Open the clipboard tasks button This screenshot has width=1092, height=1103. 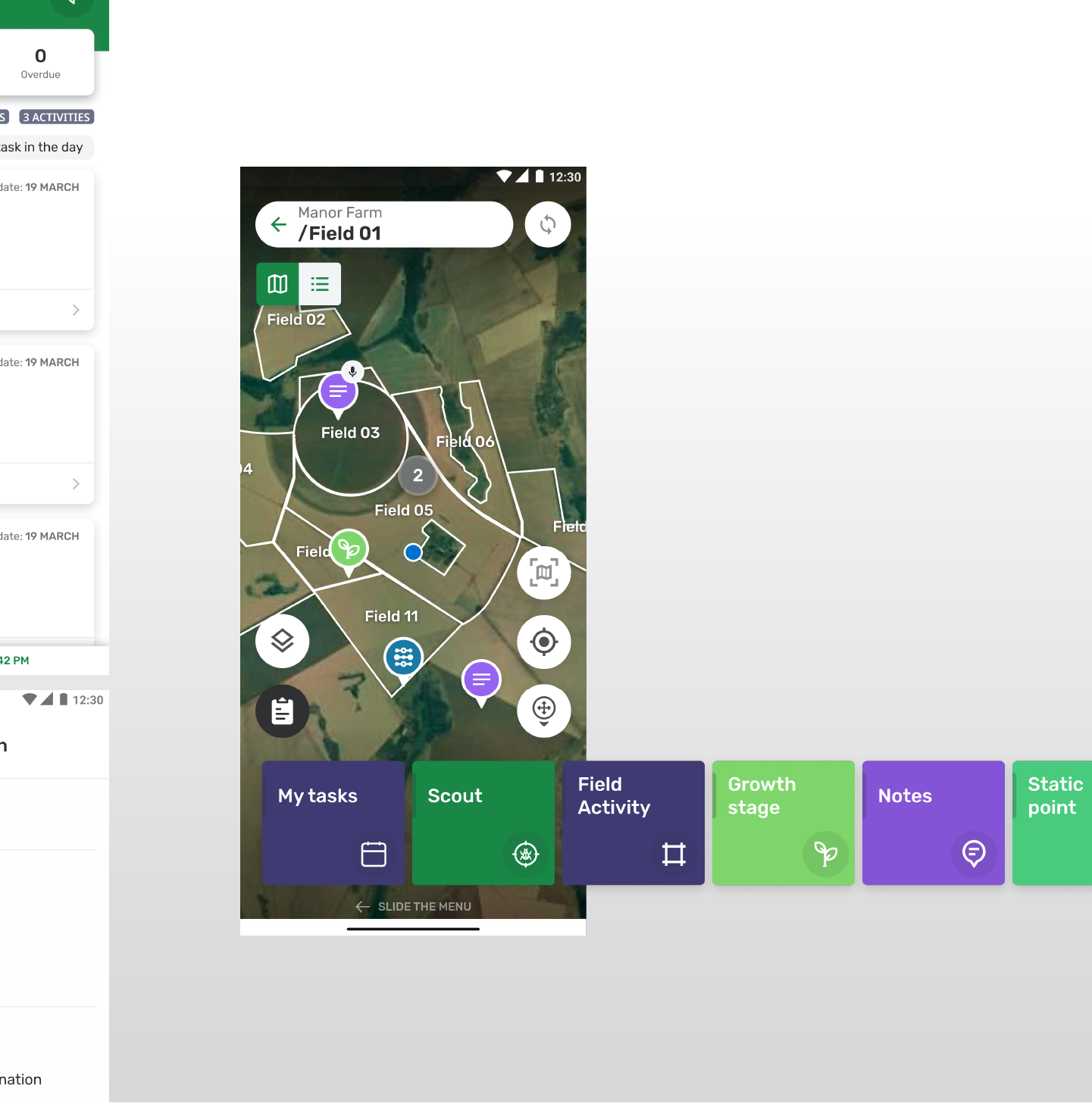[x=282, y=711]
